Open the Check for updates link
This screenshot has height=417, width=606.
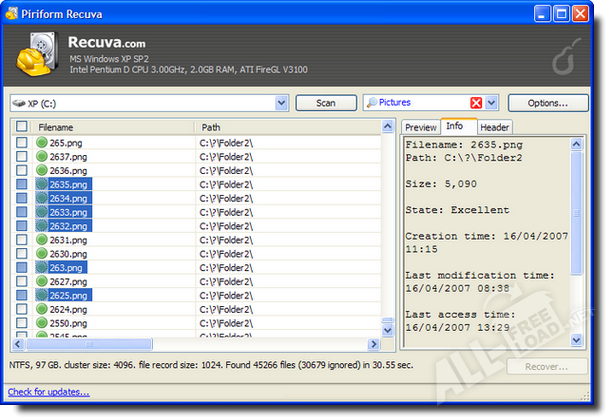click(x=49, y=391)
